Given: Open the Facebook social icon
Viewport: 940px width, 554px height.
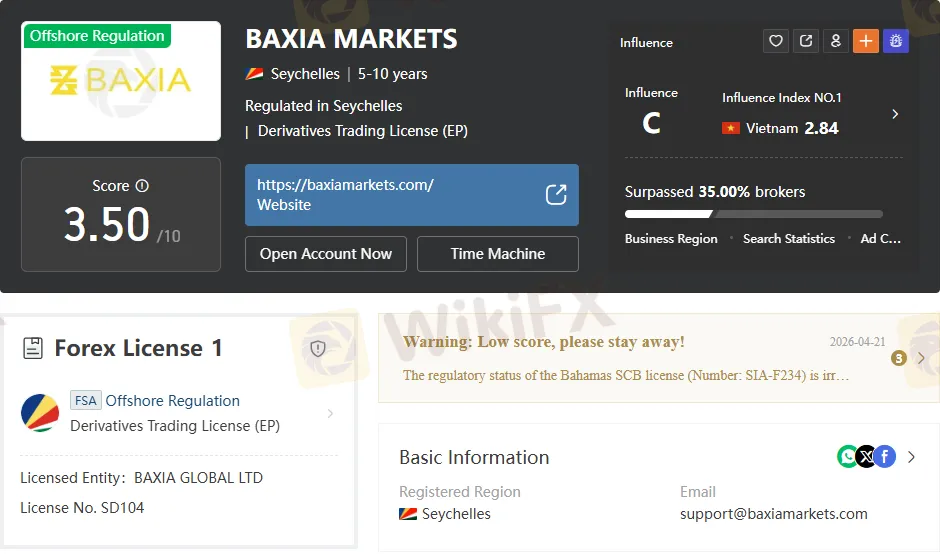Looking at the screenshot, I should (884, 457).
